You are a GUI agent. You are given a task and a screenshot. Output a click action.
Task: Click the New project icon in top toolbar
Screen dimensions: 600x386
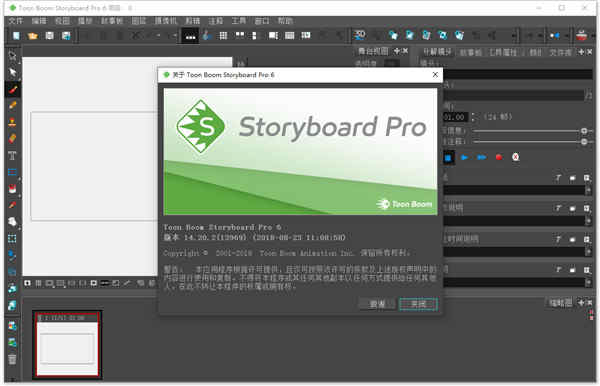[16, 36]
